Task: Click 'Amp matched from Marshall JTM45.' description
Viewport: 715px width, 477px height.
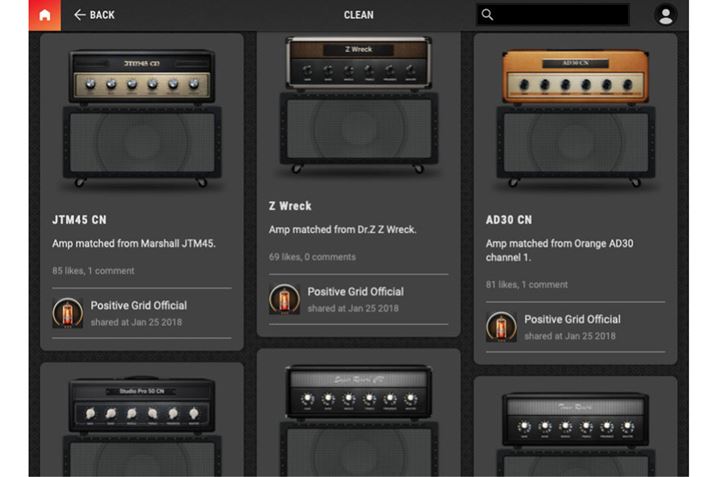Action: (x=134, y=244)
